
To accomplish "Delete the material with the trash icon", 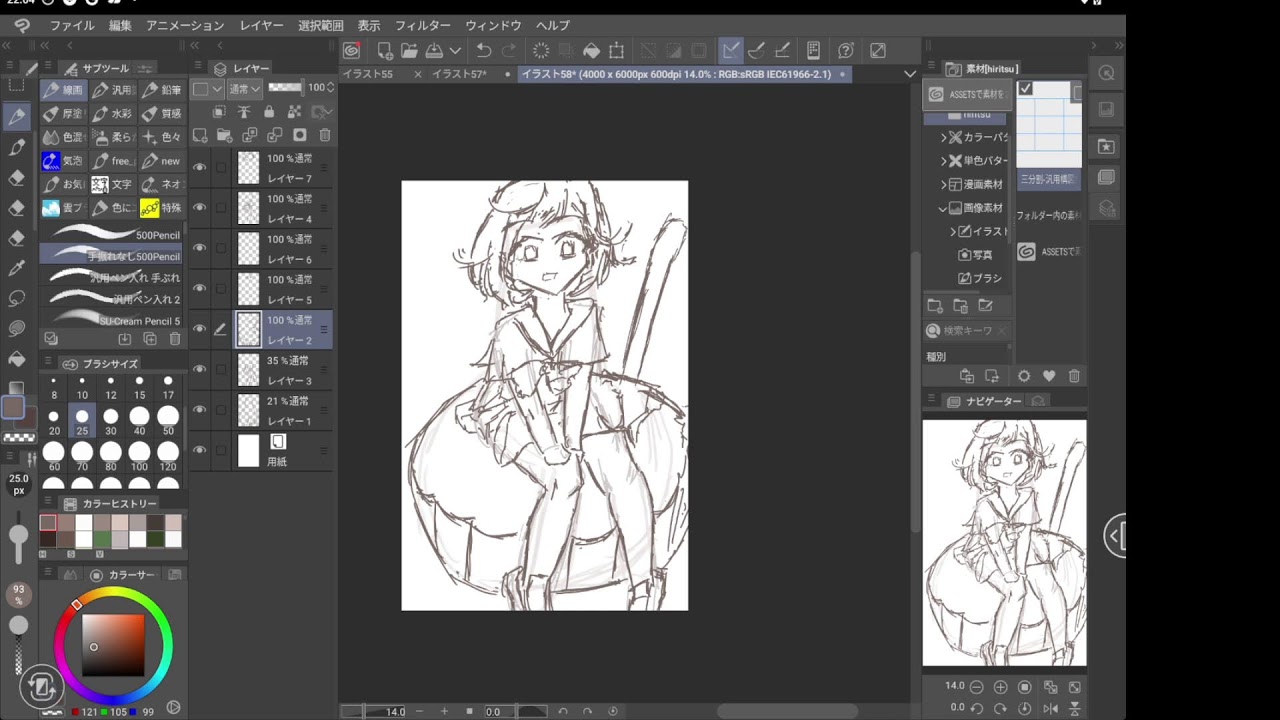I will [1074, 376].
